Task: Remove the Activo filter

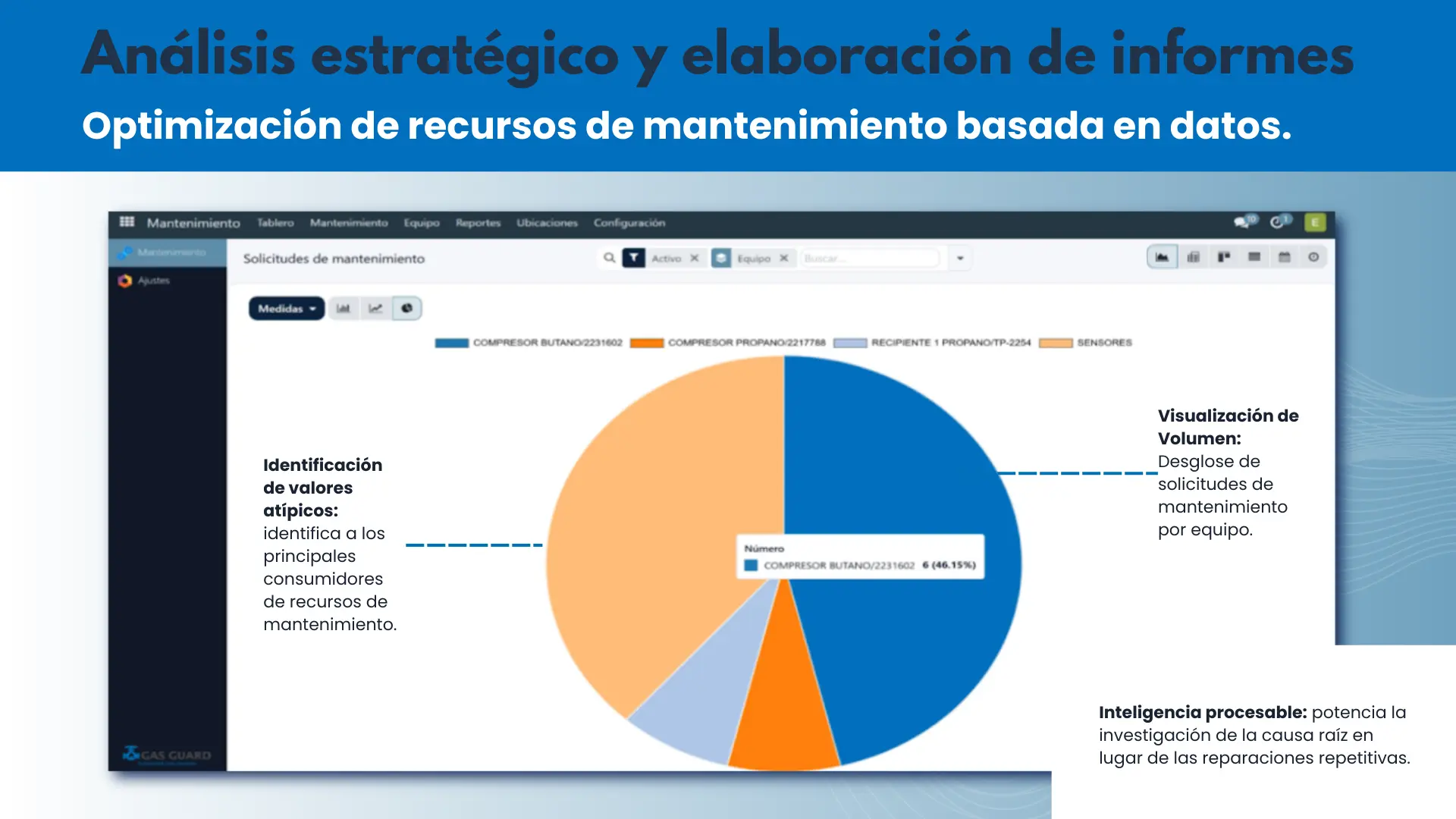Action: coord(694,259)
